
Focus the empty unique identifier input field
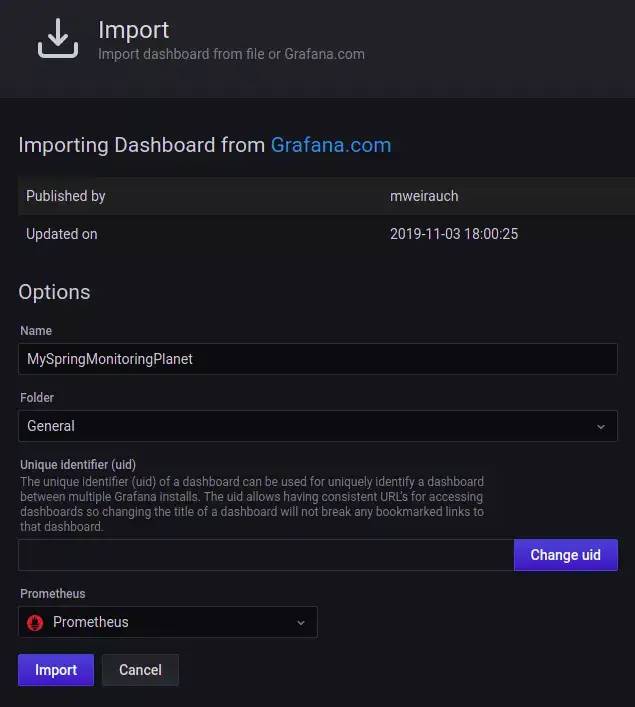266,555
